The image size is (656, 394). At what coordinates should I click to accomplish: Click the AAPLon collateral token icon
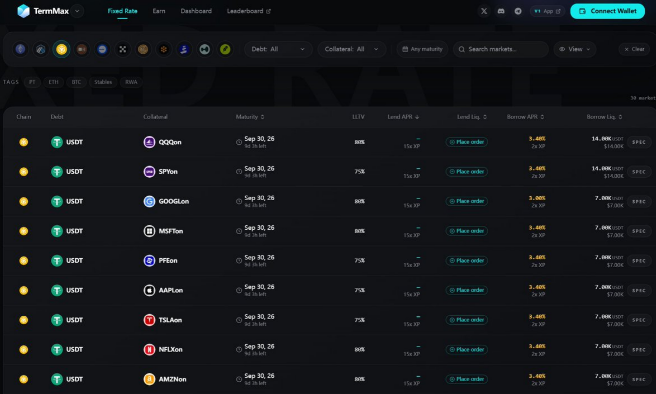pyautogui.click(x=149, y=290)
